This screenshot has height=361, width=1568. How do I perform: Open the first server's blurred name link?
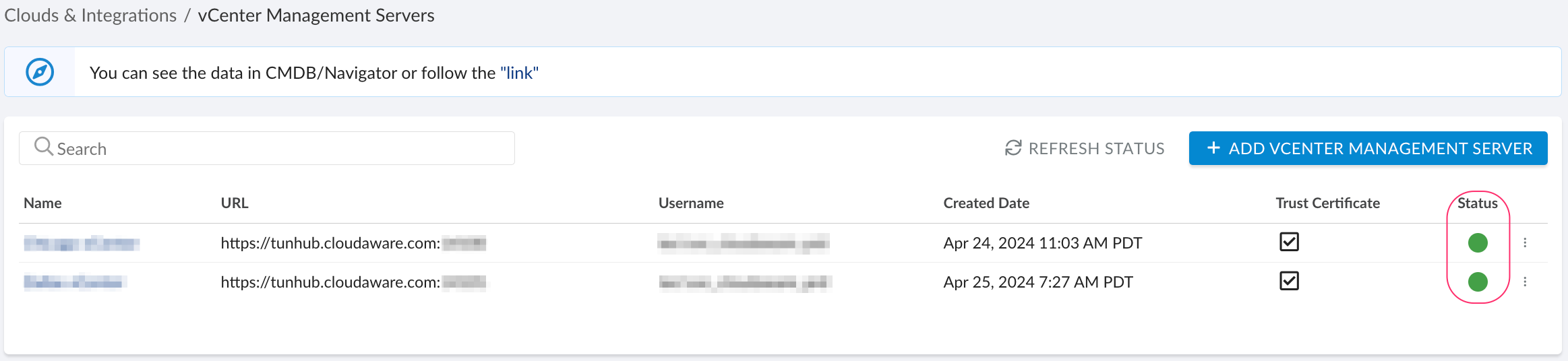[x=82, y=243]
